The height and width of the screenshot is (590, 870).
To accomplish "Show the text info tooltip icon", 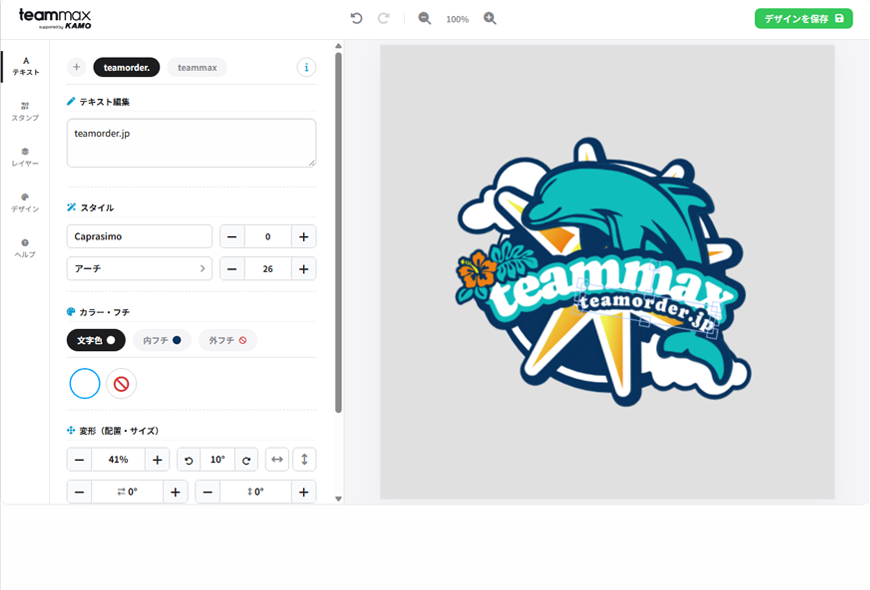I will click(306, 67).
